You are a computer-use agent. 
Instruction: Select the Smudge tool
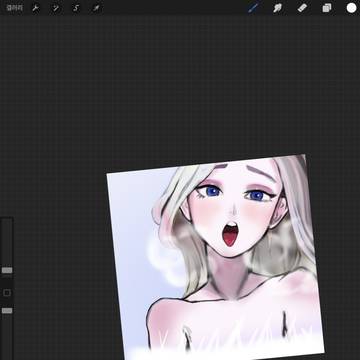click(277, 8)
